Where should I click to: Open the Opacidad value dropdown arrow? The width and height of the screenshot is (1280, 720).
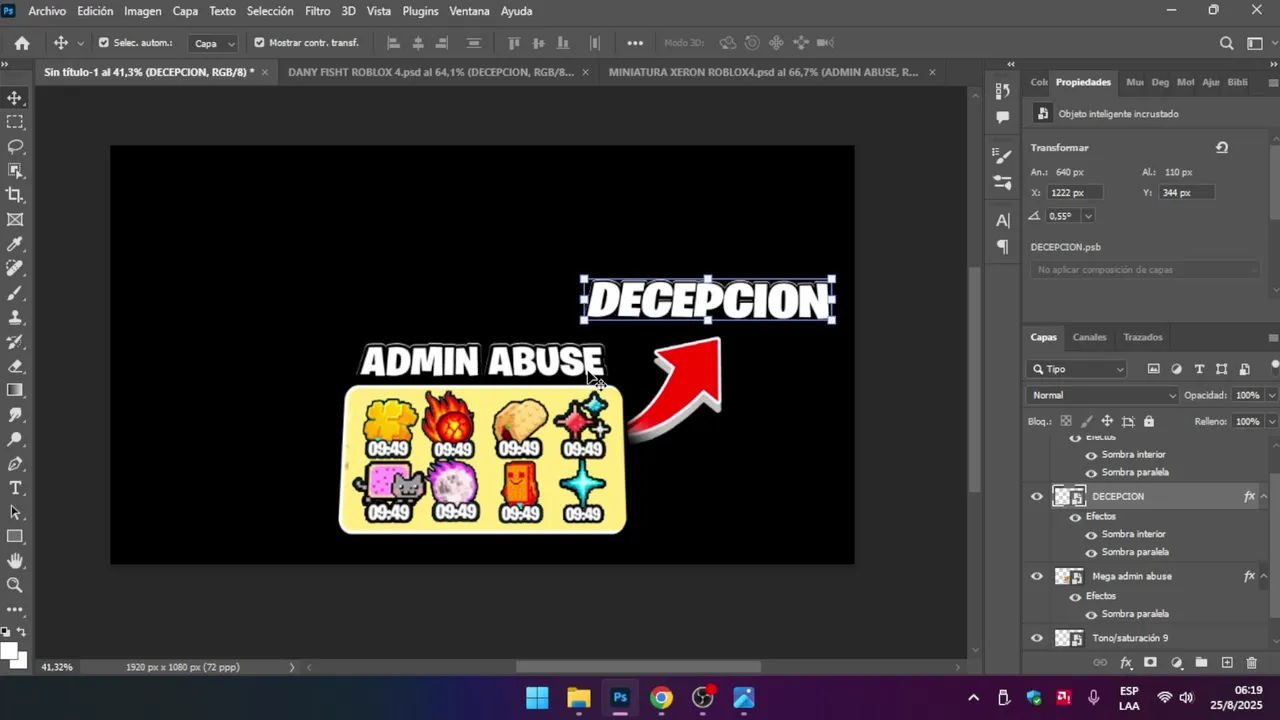coord(1272,395)
